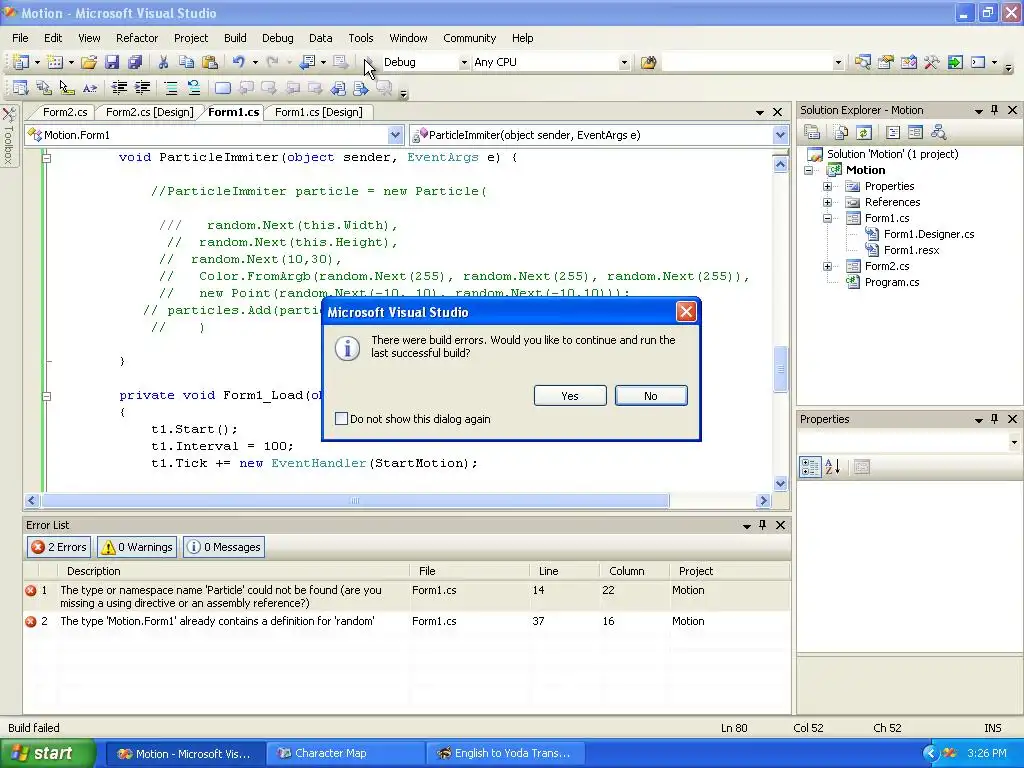Collapse the Form1.cs node in solution tree
This screenshot has height=768, width=1024.
click(x=827, y=218)
